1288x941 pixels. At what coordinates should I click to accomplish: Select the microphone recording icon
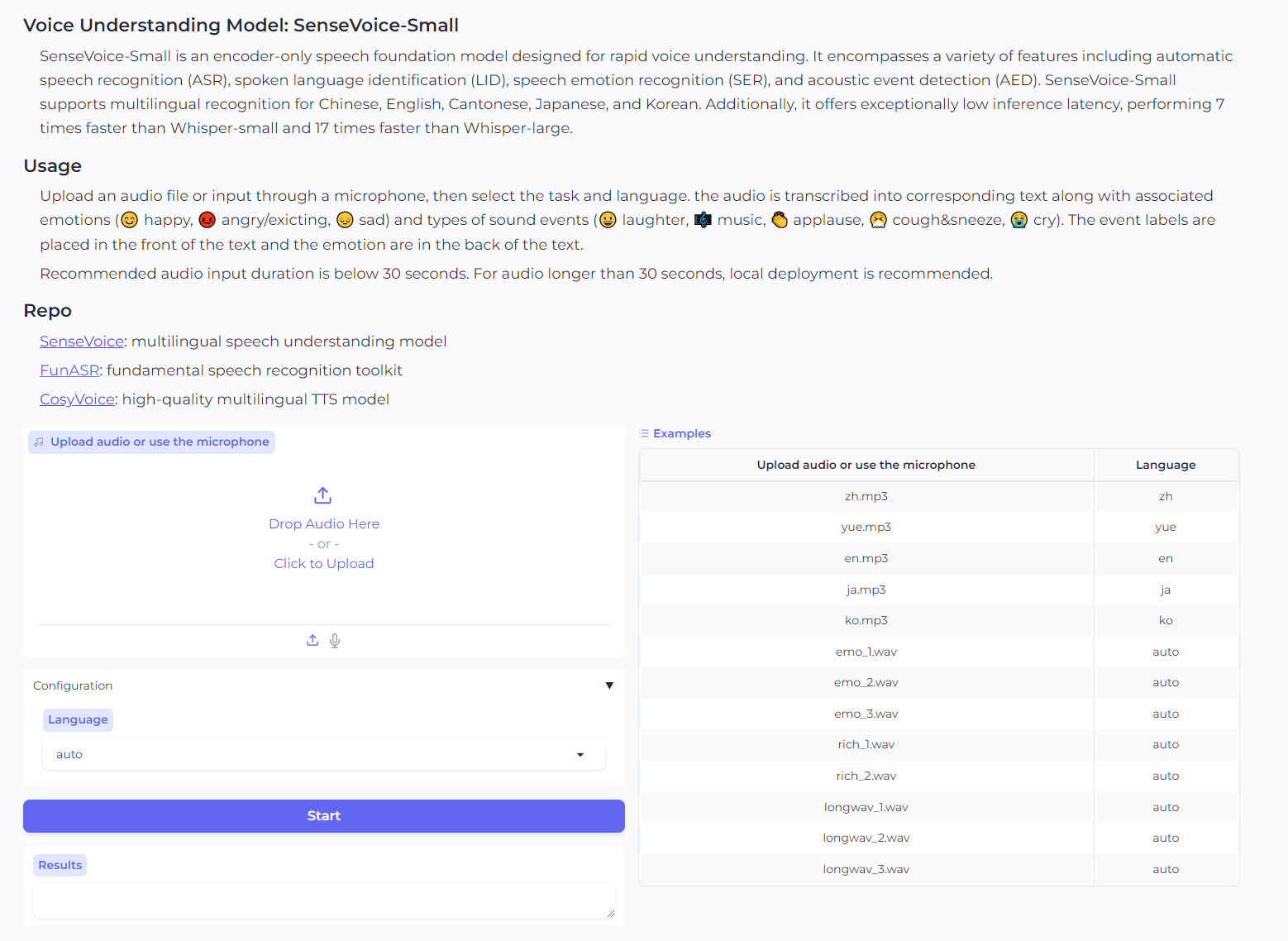335,641
